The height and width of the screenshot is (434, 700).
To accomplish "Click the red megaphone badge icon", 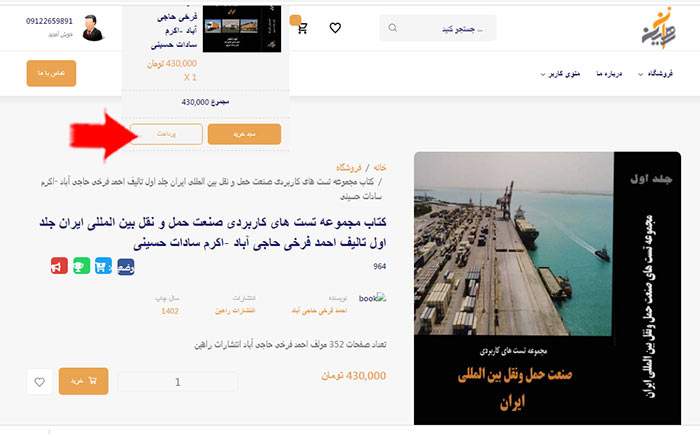I will (x=59, y=266).
